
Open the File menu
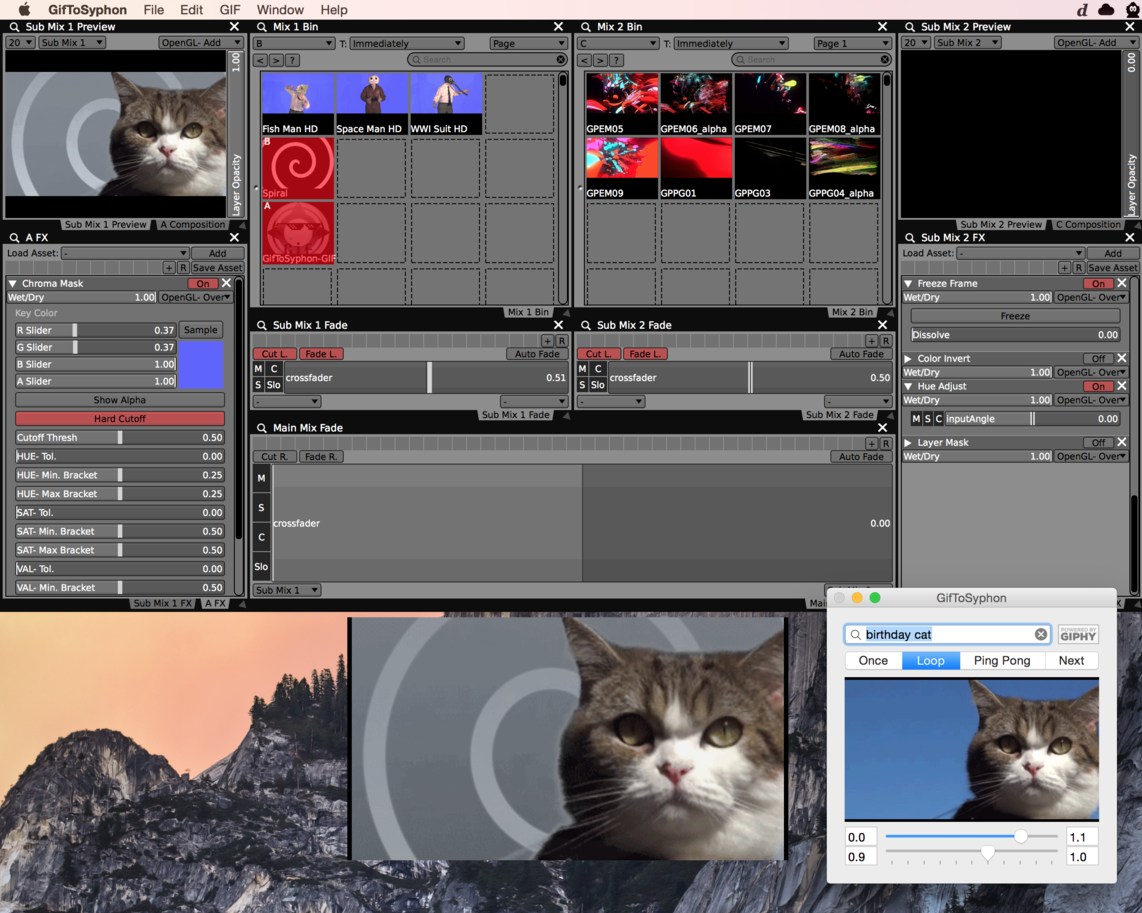pos(154,9)
